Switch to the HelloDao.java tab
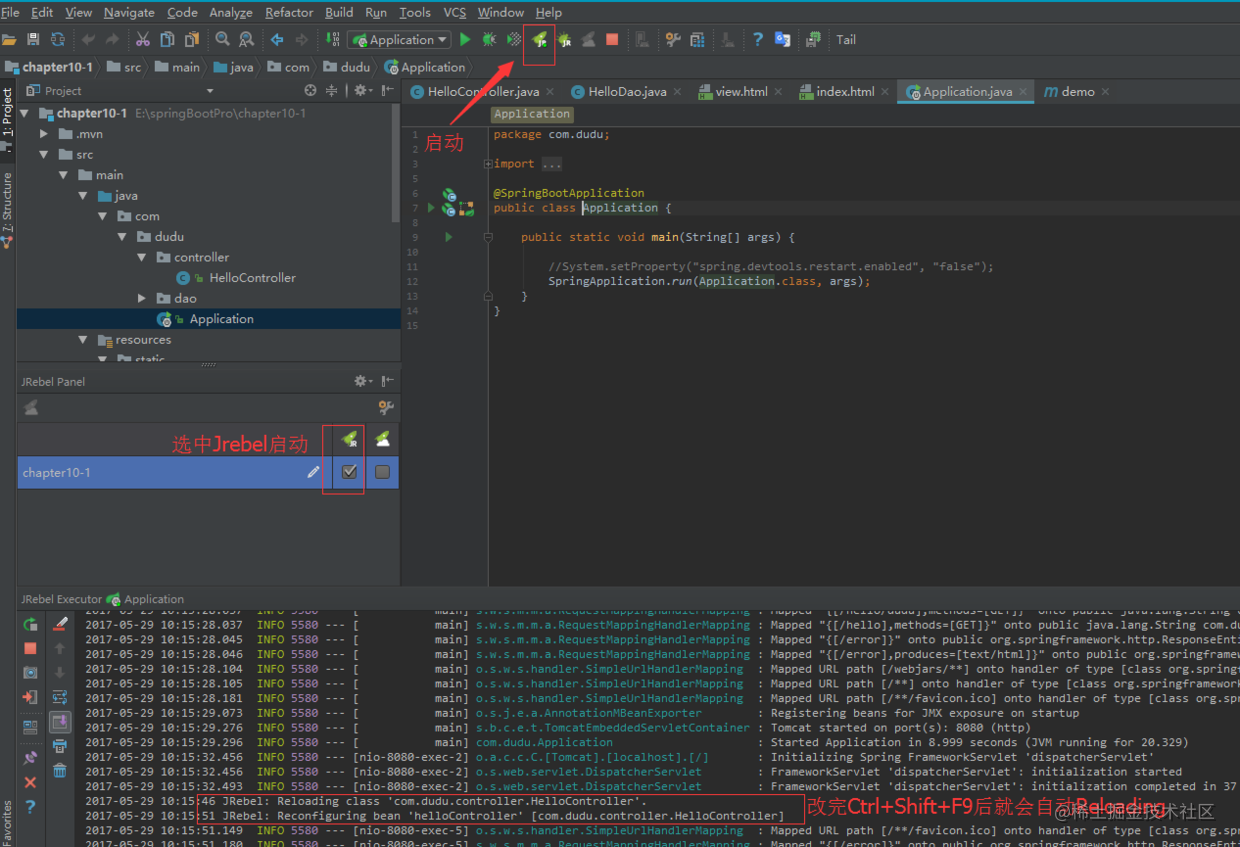 pos(626,91)
